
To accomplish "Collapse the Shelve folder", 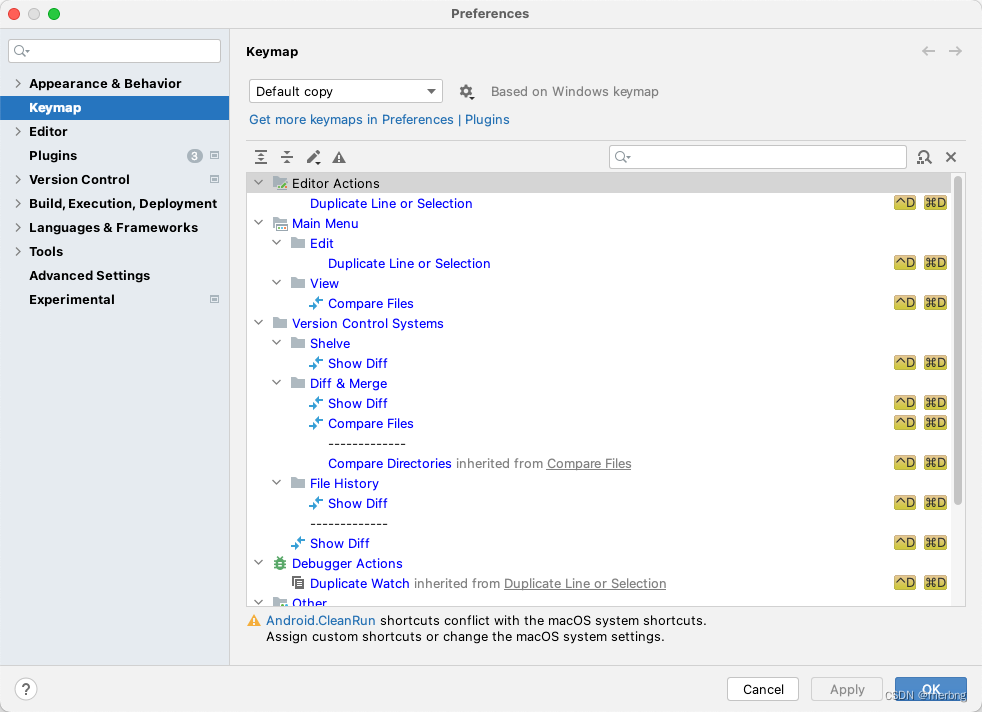I will (277, 343).
